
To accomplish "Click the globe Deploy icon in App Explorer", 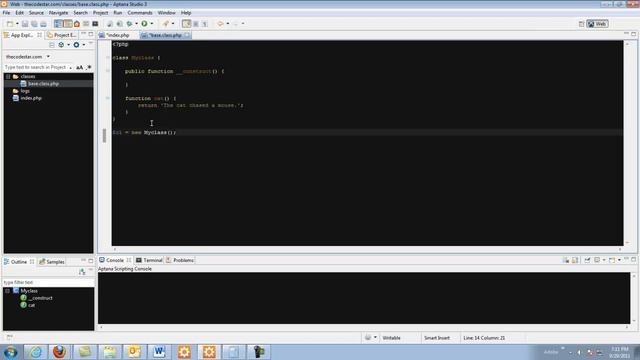I will click(61, 44).
